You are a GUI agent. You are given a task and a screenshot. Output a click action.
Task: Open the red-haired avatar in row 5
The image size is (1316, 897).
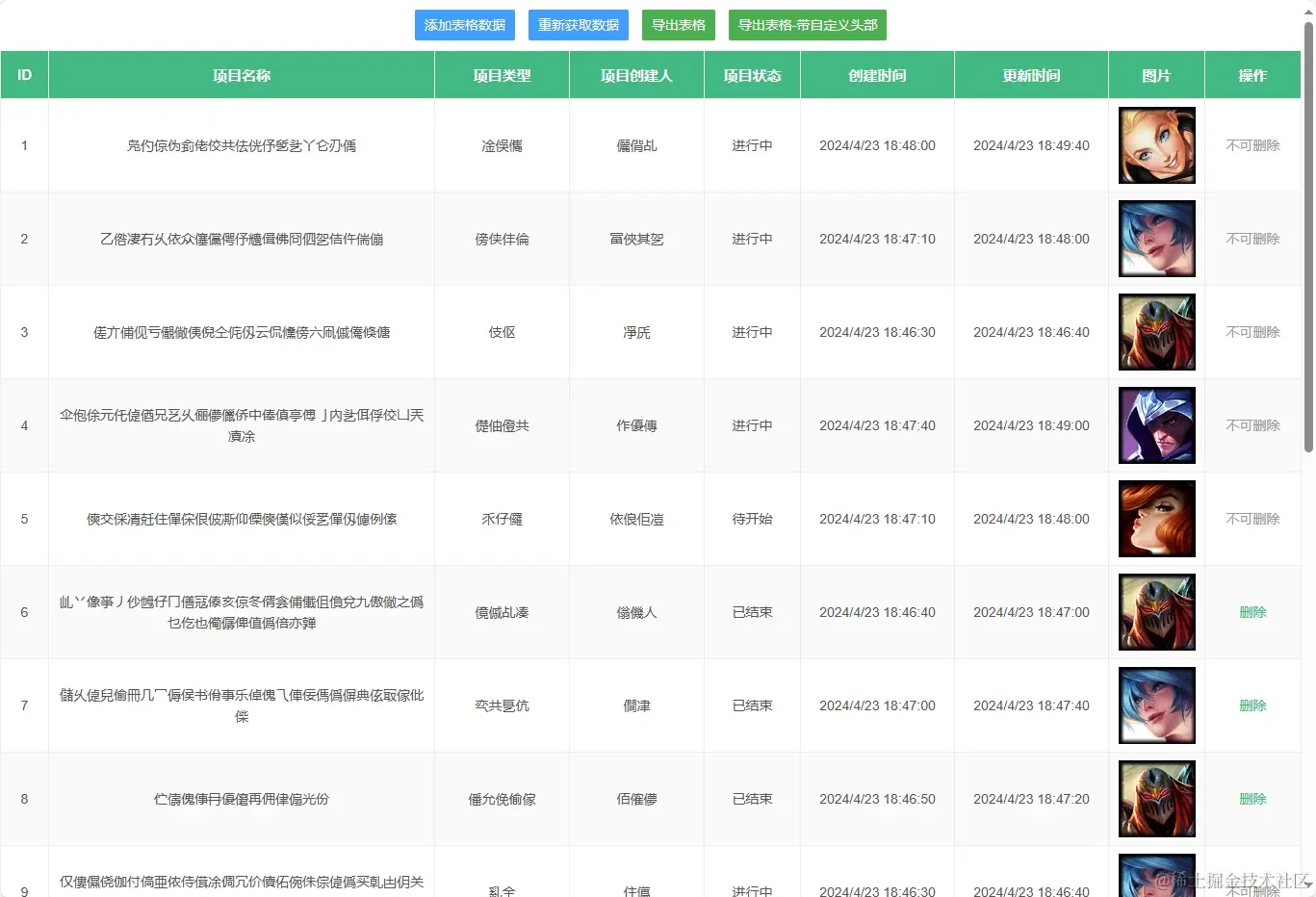tap(1157, 519)
